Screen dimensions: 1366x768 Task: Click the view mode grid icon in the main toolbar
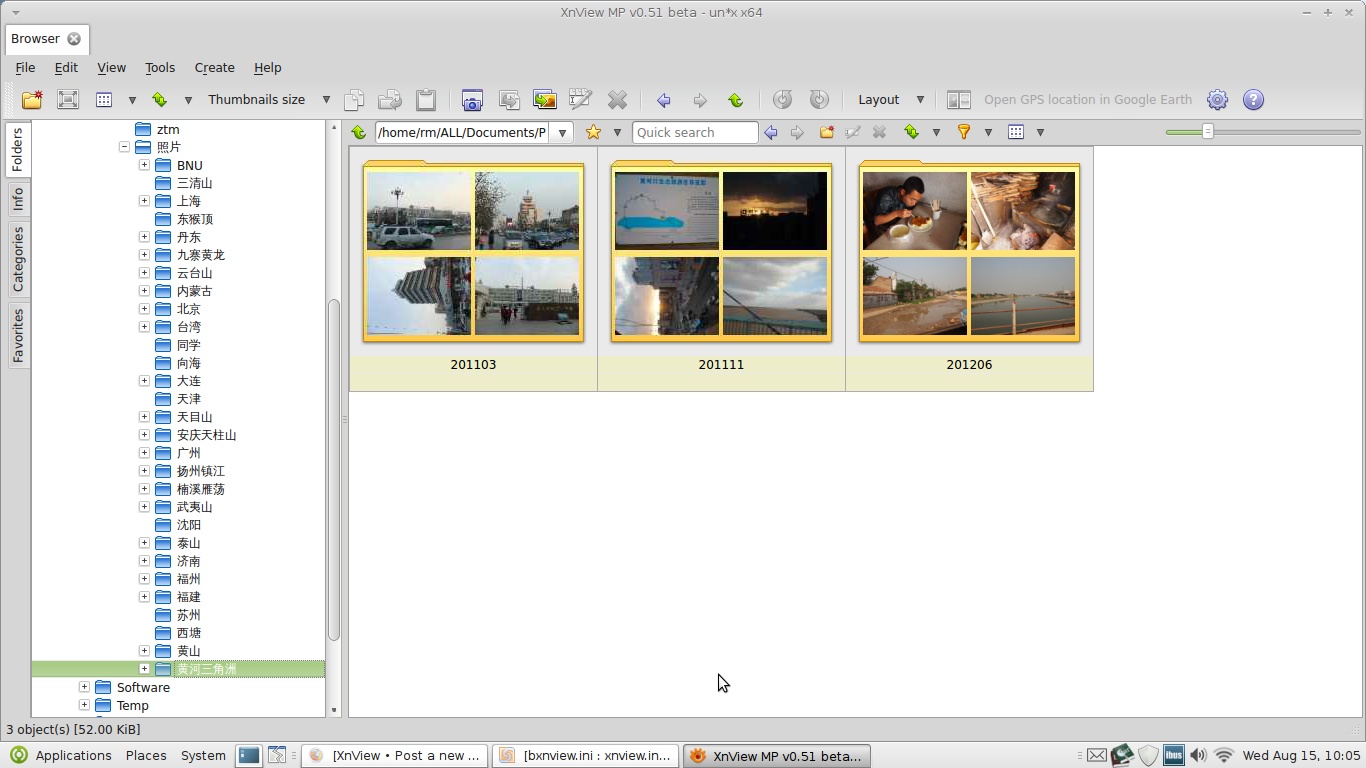pyautogui.click(x=104, y=100)
